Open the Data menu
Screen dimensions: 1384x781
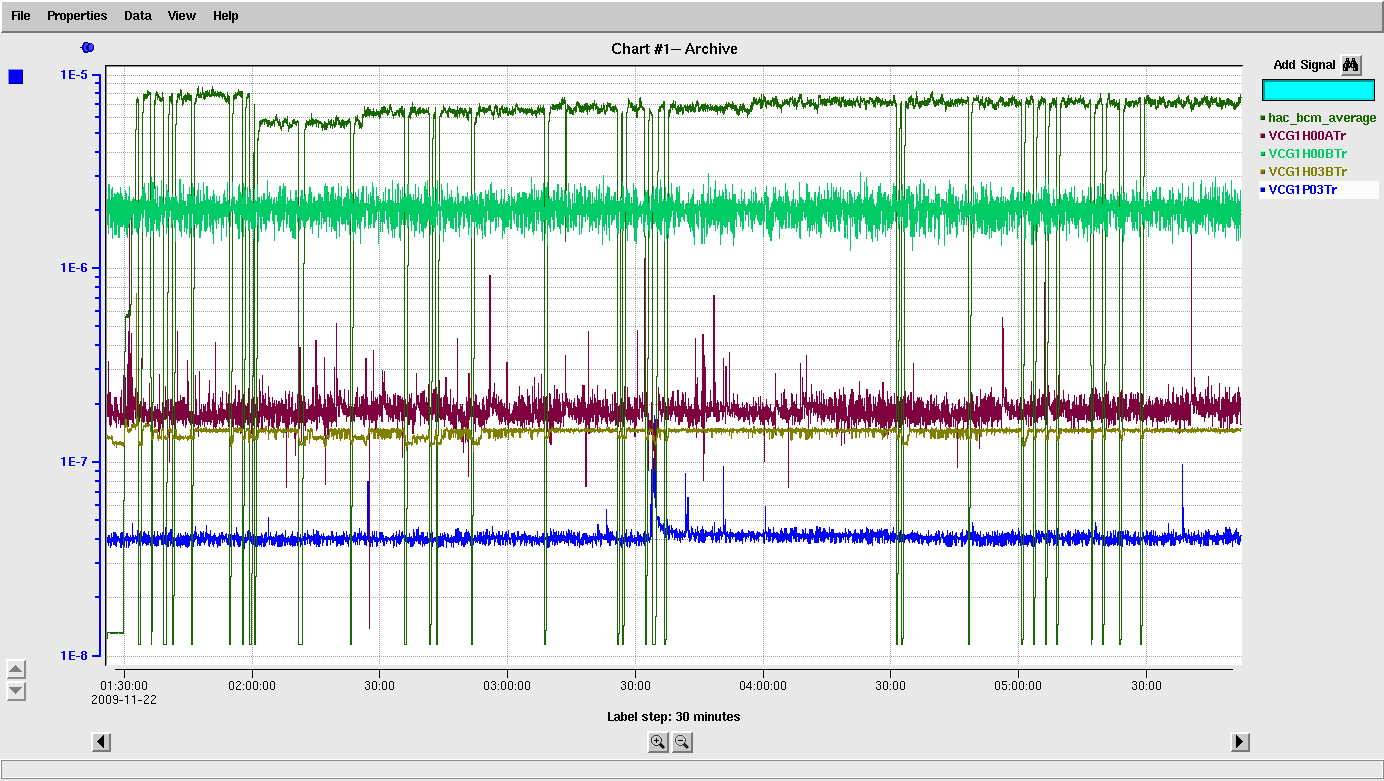point(138,16)
